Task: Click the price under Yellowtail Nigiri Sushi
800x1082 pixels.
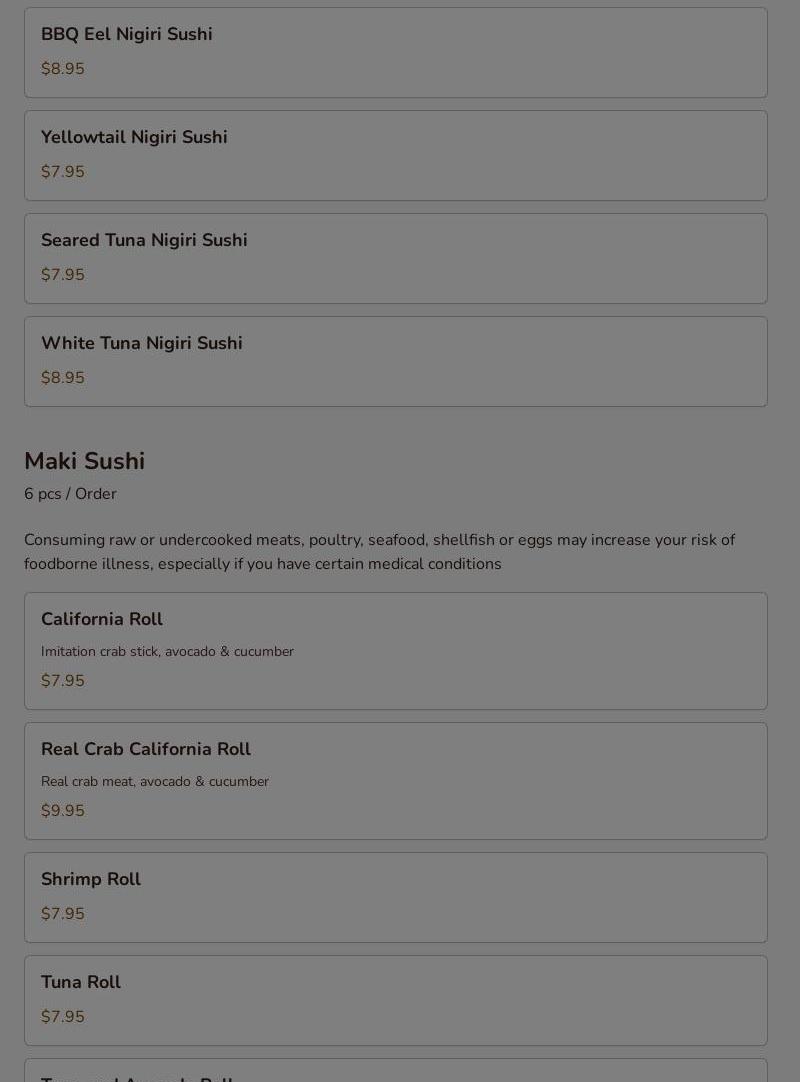Action: pos(63,172)
